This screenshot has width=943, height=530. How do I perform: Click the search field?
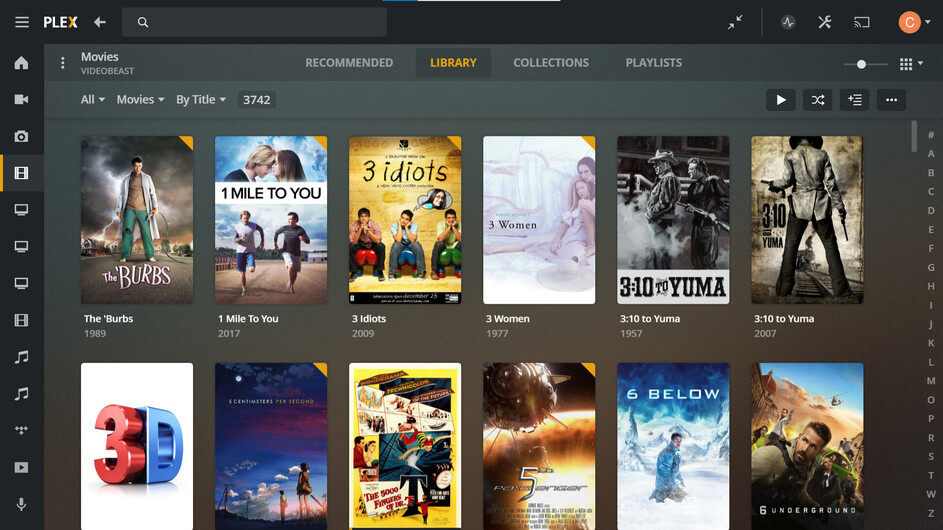coord(254,22)
